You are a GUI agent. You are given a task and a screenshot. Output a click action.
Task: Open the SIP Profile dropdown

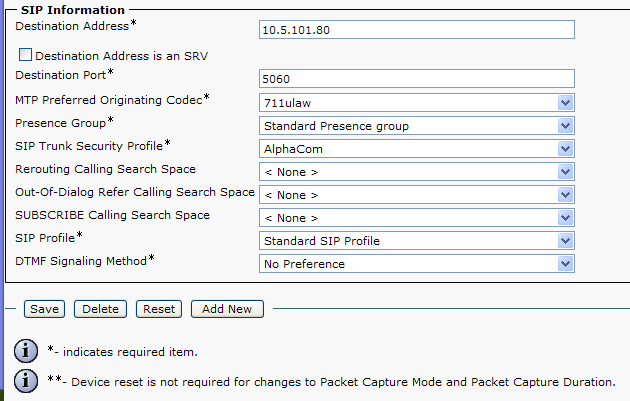click(x=415, y=240)
